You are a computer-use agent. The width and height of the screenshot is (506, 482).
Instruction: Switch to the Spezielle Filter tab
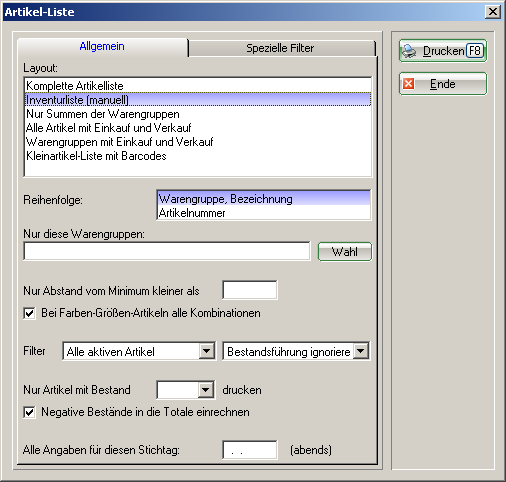281,48
